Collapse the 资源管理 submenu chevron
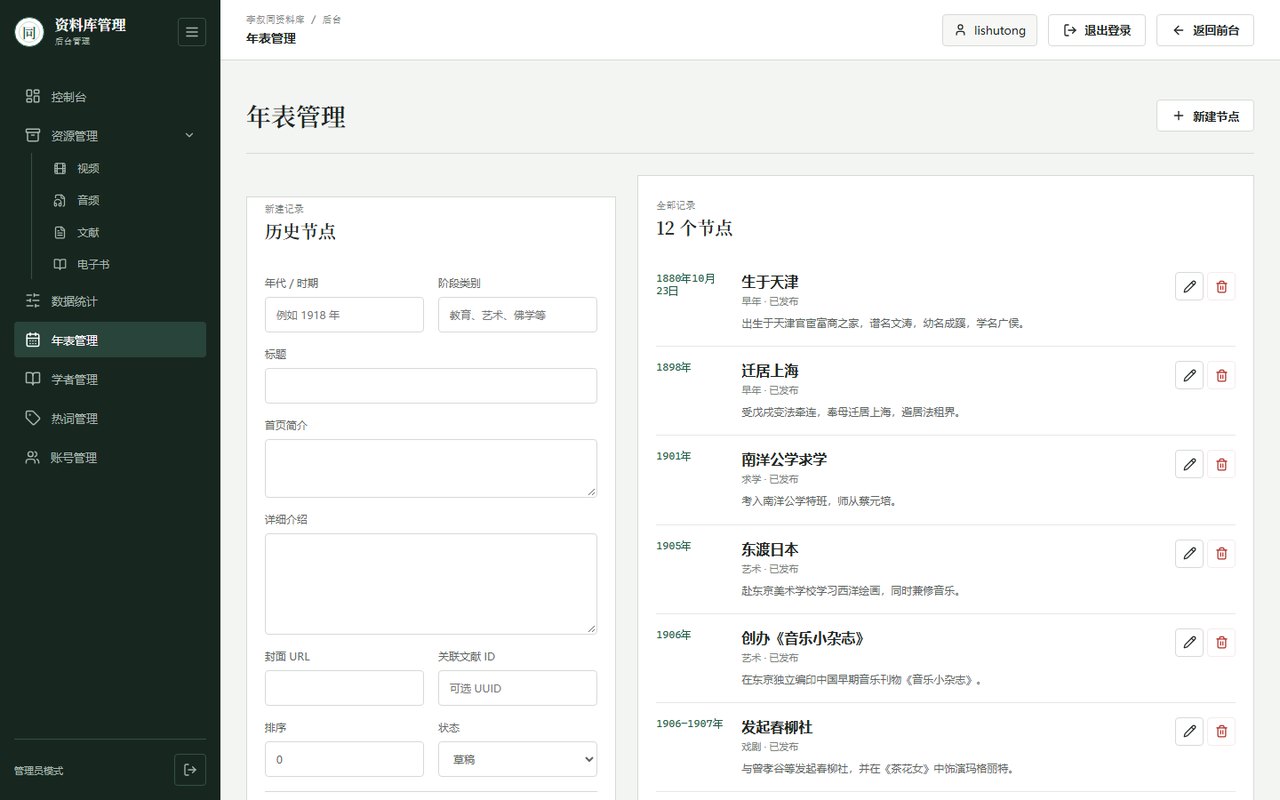The width and height of the screenshot is (1280, 800). [189, 136]
